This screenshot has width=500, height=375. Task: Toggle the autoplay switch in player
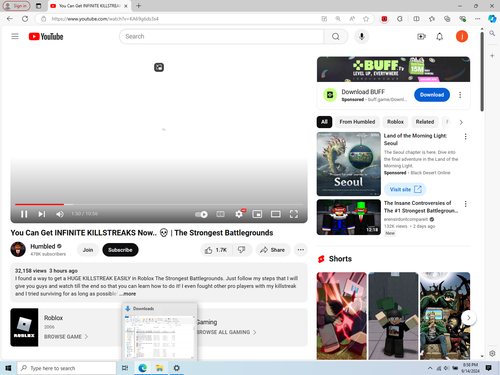tap(201, 214)
